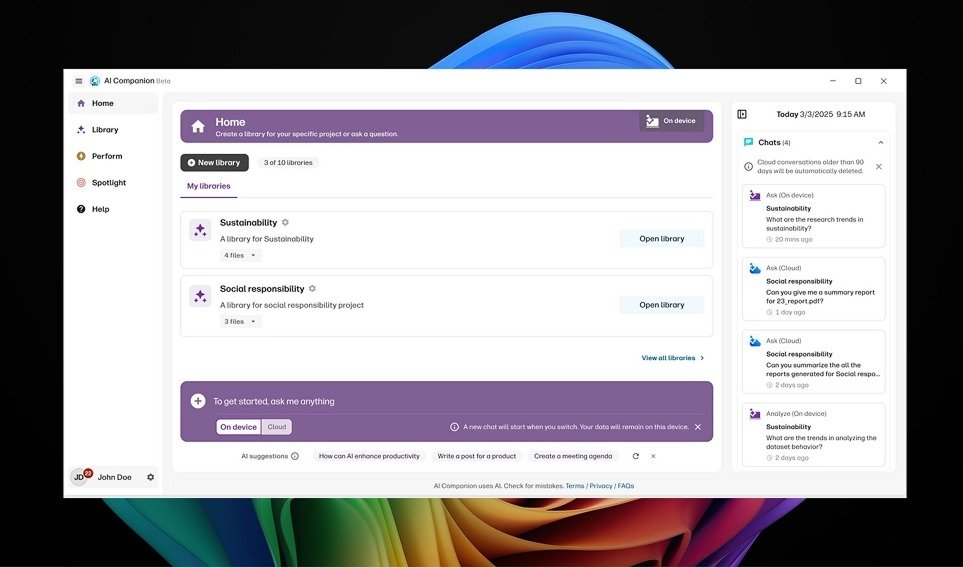Open Social responsibility library settings gear
The image size is (963, 568).
(312, 289)
